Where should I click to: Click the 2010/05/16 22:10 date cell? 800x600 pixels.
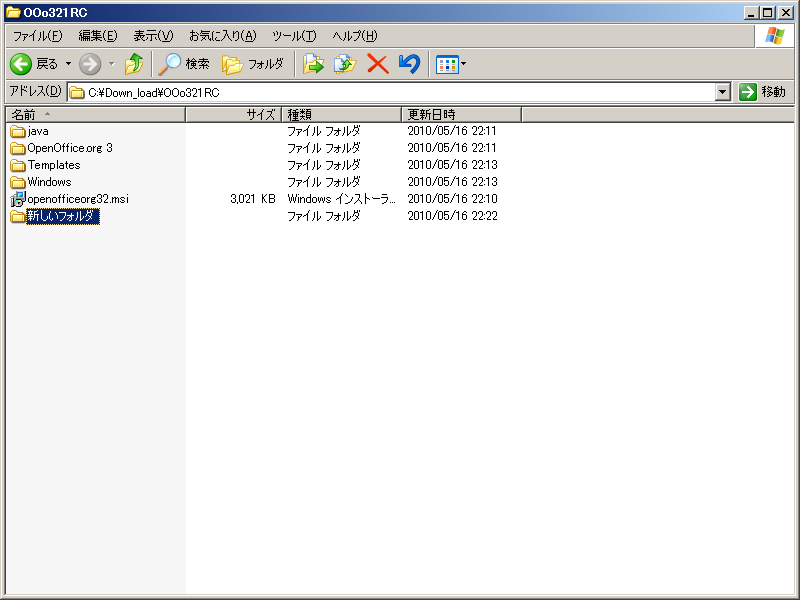(453, 199)
